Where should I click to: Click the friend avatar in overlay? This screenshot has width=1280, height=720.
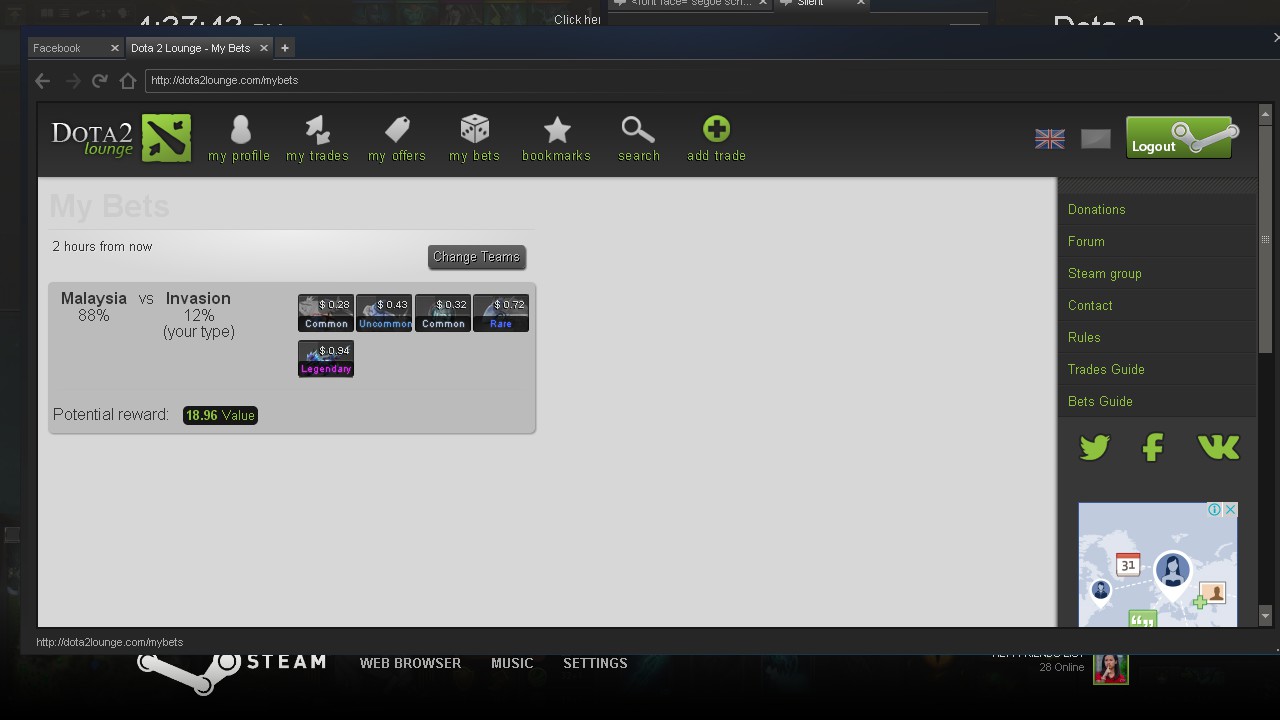pyautogui.click(x=1111, y=667)
